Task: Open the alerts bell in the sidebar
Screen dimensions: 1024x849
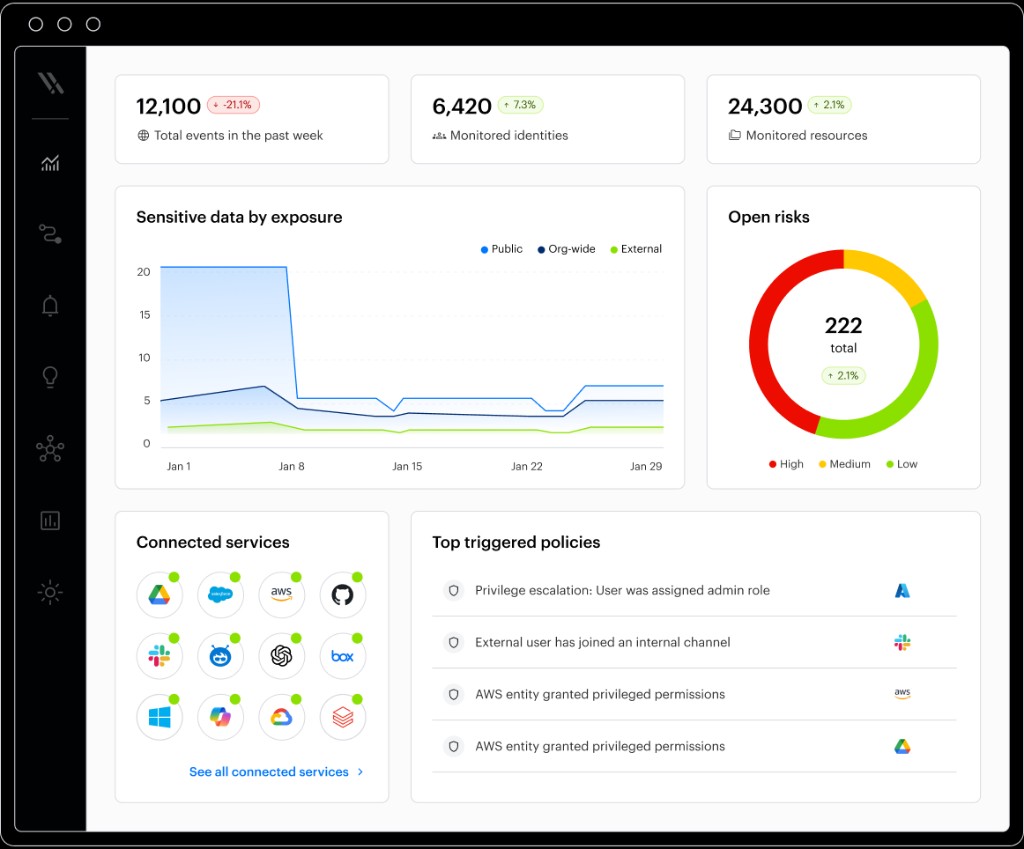Action: pos(50,306)
